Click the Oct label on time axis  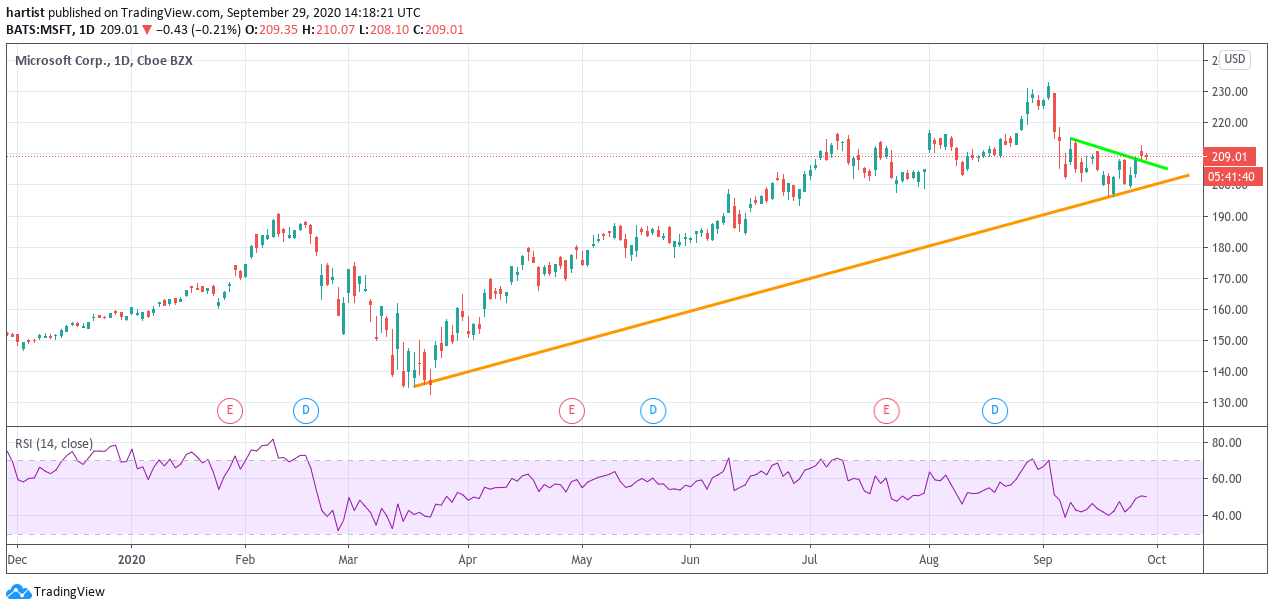pos(1157,560)
